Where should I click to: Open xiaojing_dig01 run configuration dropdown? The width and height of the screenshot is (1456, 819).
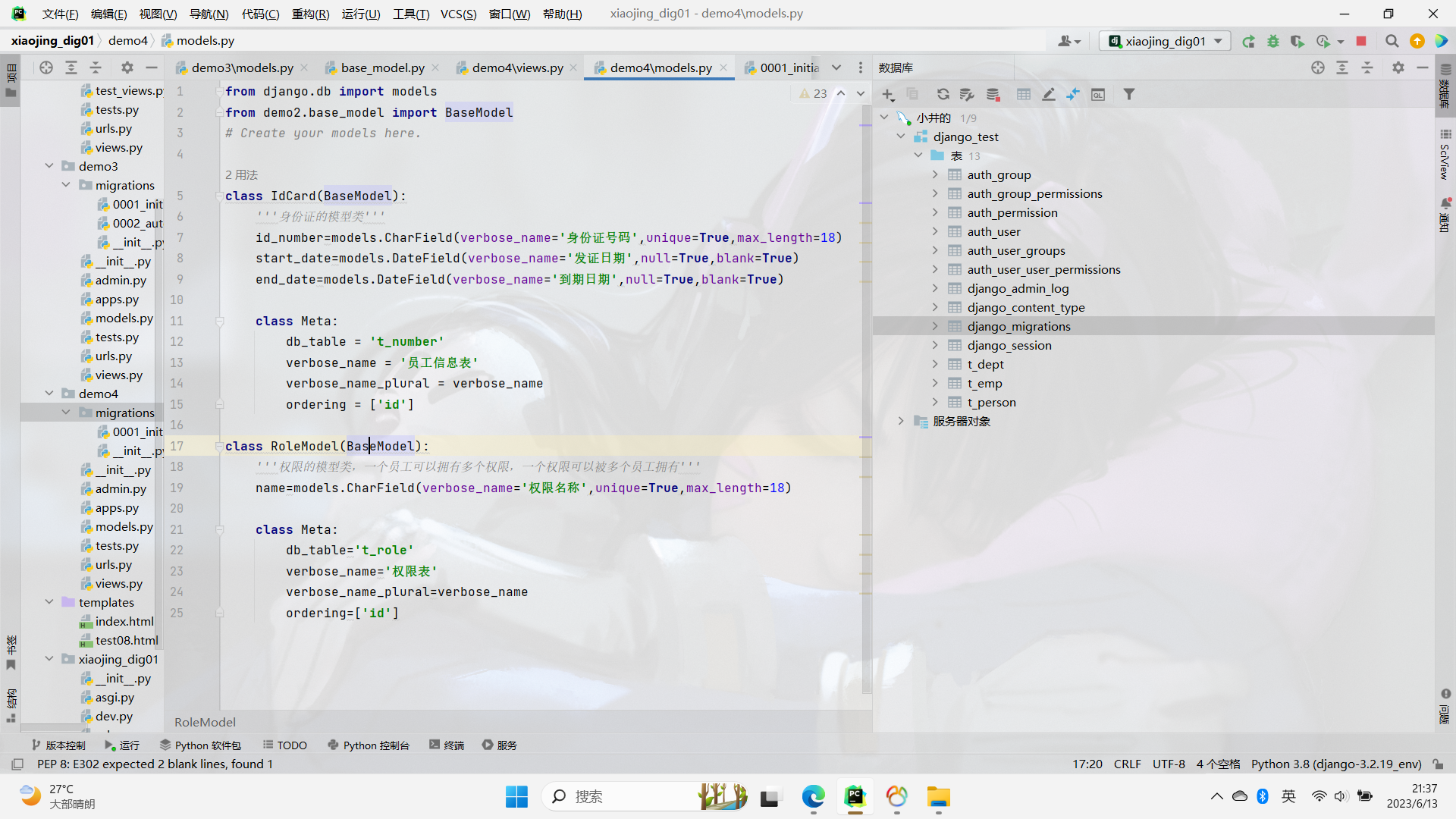(x=1165, y=41)
